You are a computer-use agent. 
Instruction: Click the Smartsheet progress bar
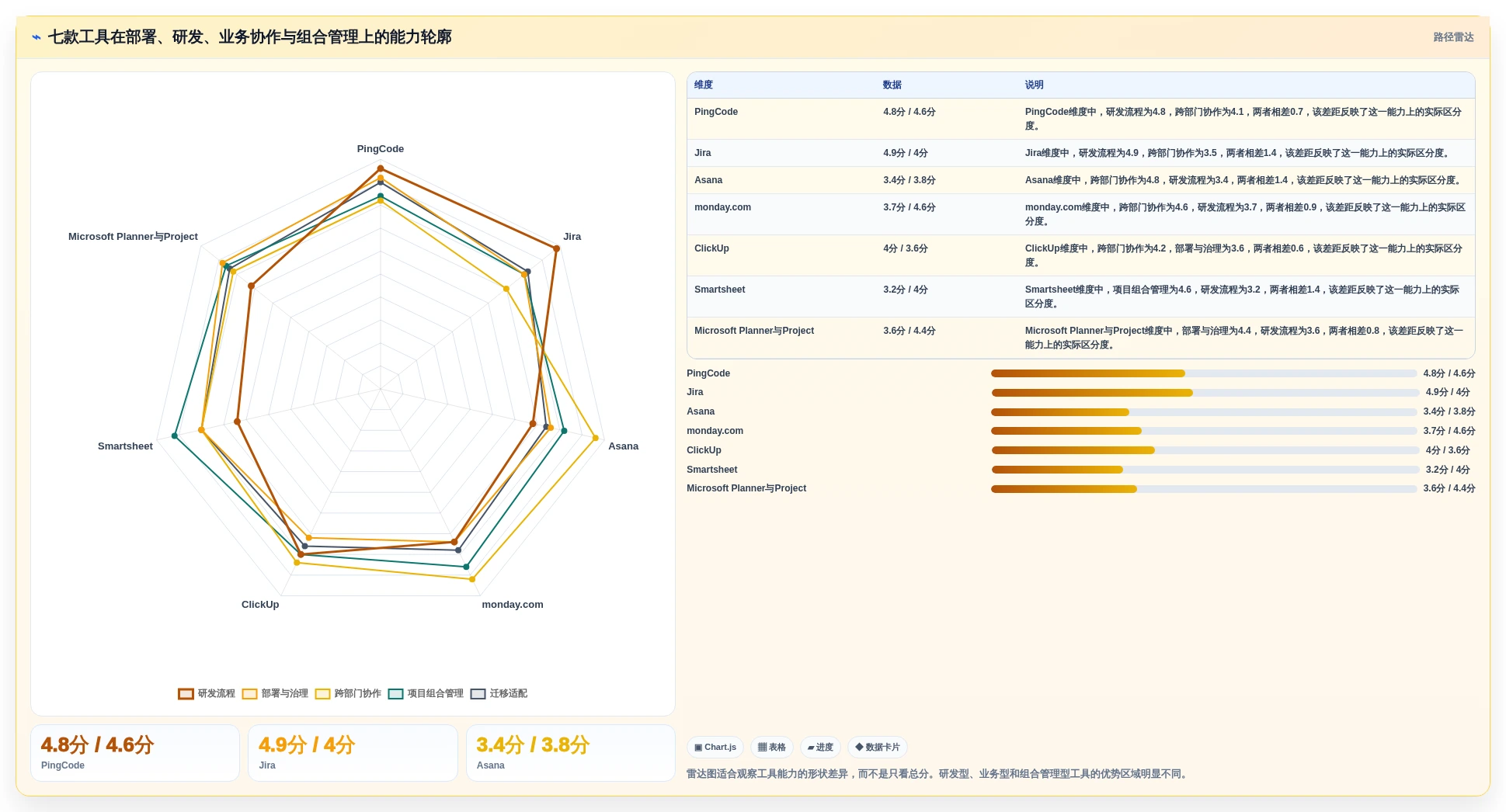1205,470
